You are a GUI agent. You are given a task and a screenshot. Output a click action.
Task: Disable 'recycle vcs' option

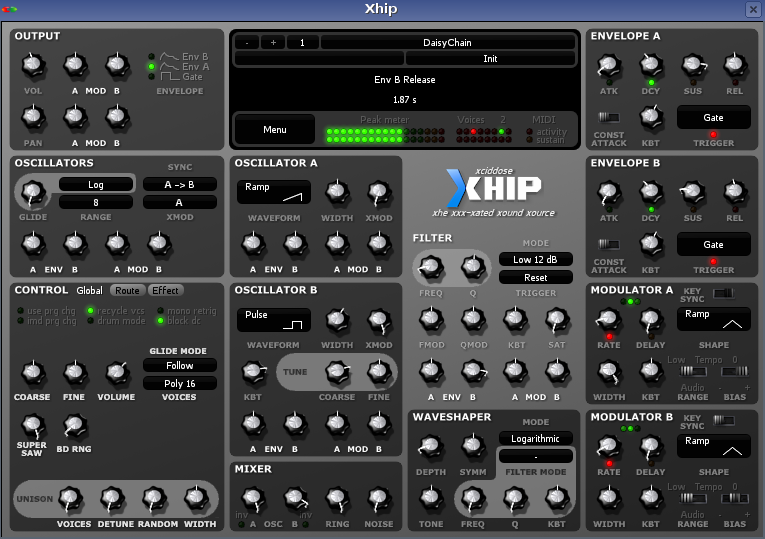coord(117,311)
